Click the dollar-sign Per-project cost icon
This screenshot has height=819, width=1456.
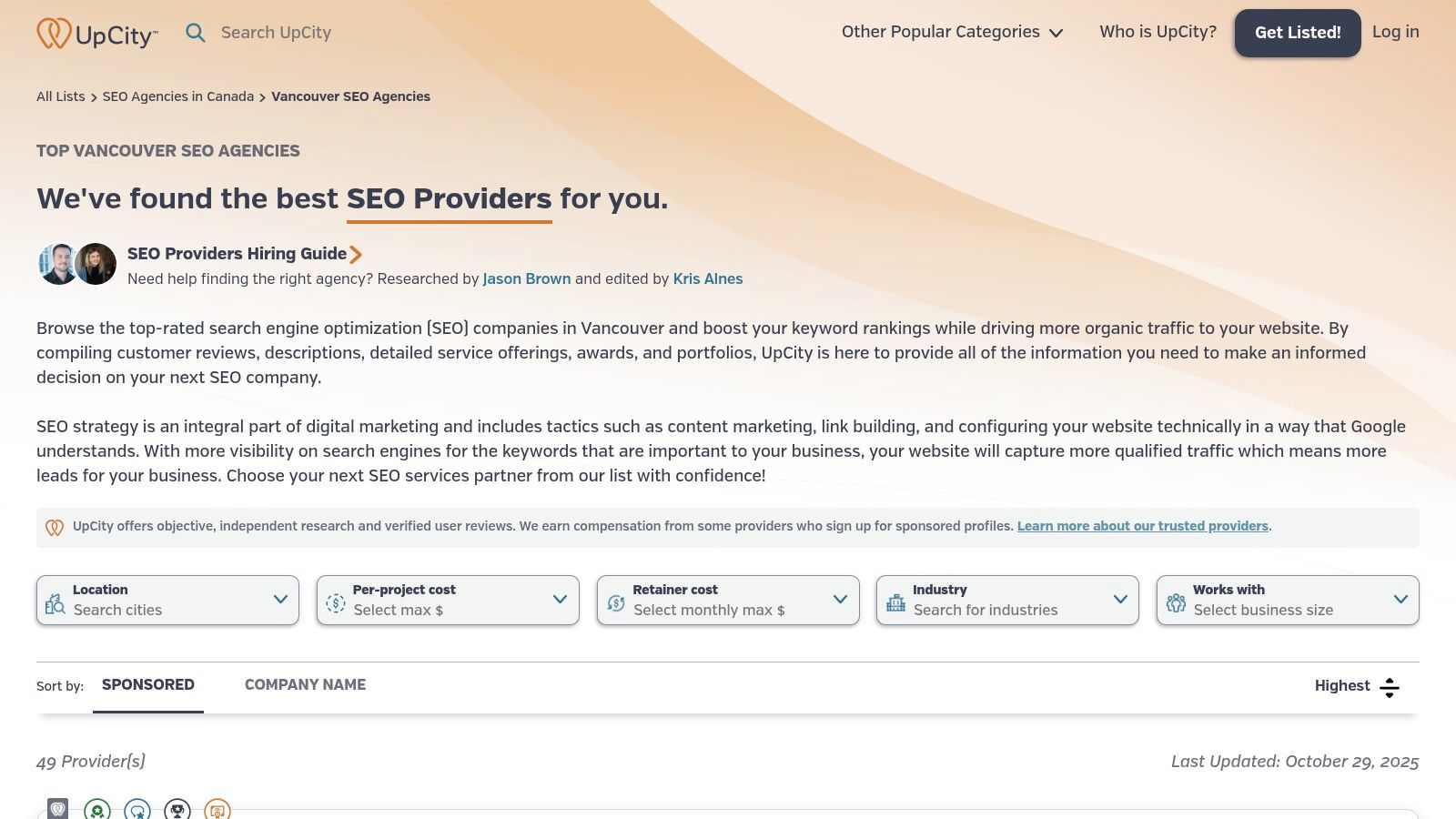point(334,601)
